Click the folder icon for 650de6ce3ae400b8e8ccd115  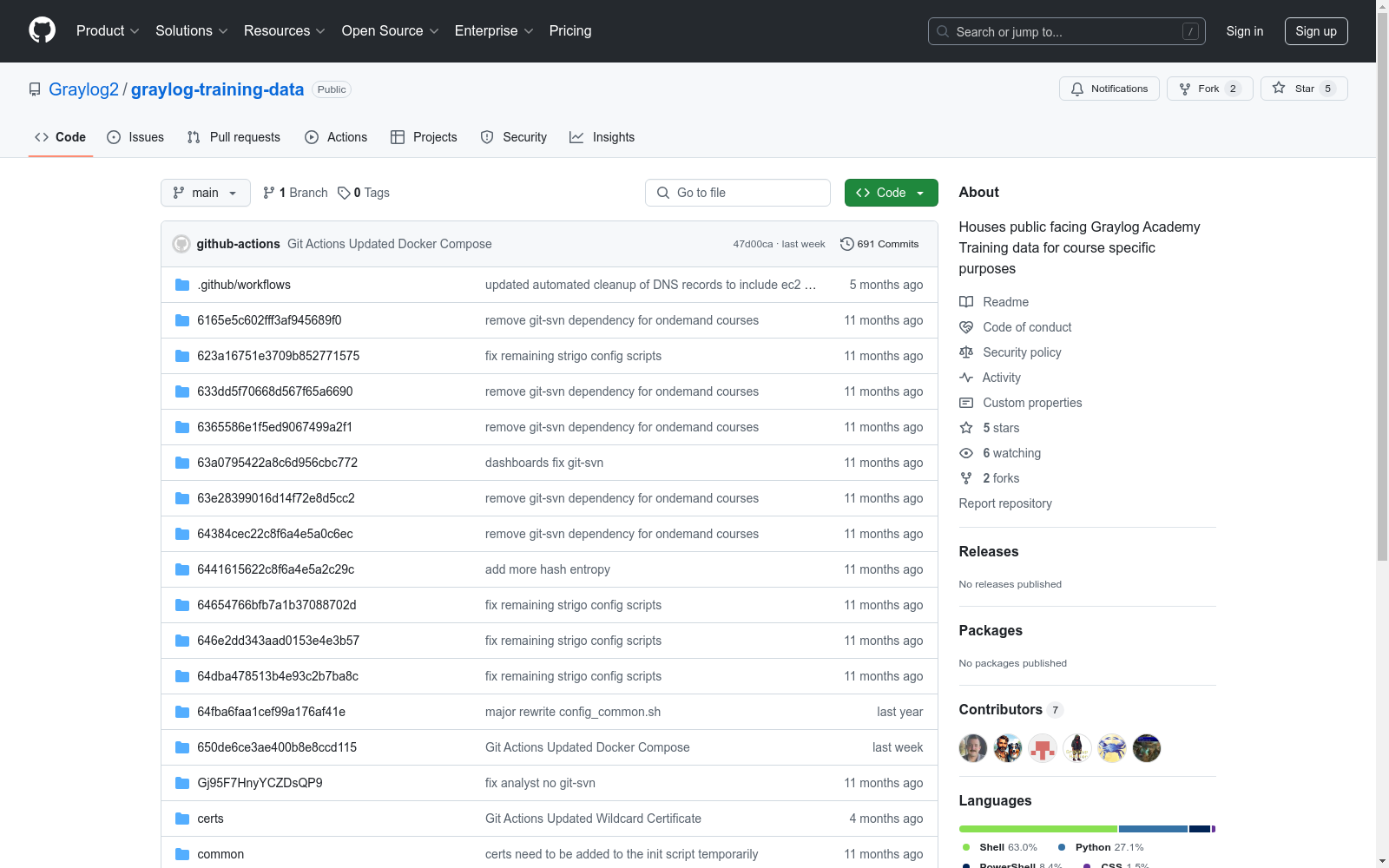(182, 747)
